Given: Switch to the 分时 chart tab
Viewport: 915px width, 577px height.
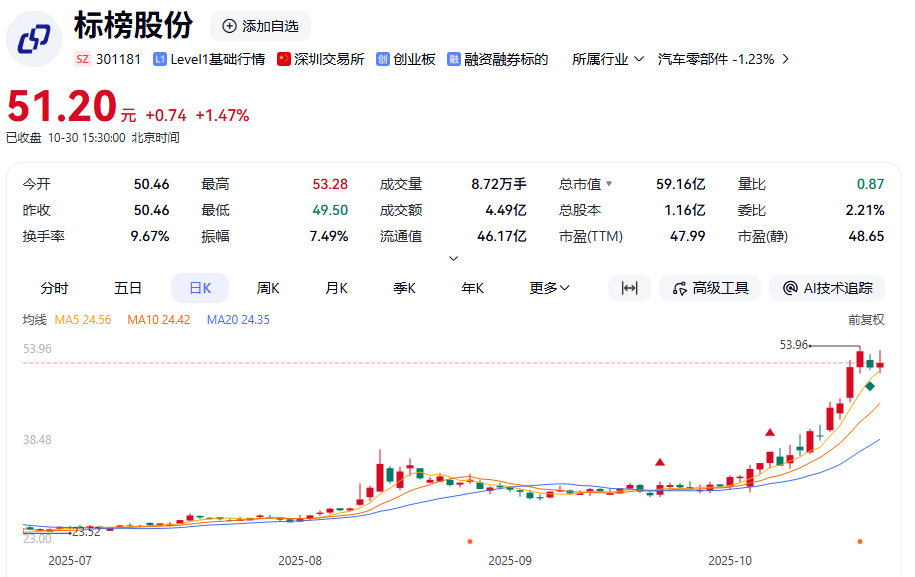Looking at the screenshot, I should 54,288.
